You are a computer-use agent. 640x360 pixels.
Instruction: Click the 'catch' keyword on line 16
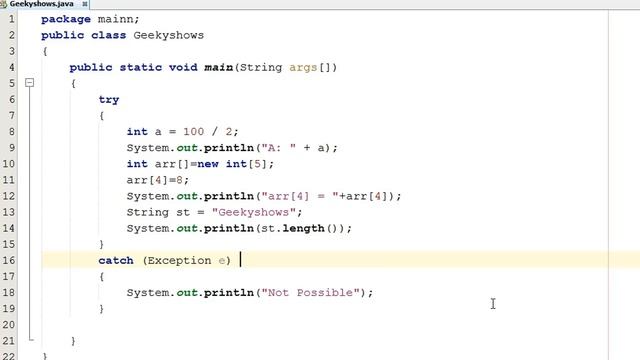click(x=116, y=260)
